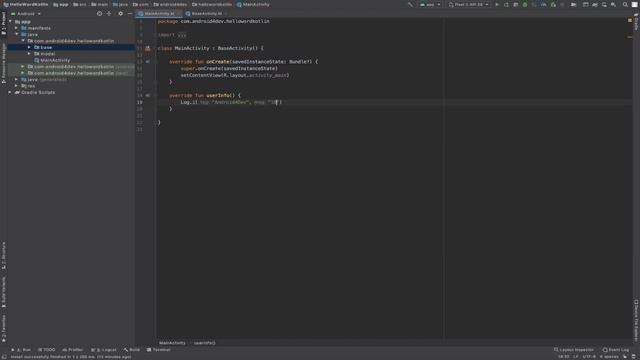
Task: Click the src breadcrumb in navigation bar
Action: [x=80, y=4]
